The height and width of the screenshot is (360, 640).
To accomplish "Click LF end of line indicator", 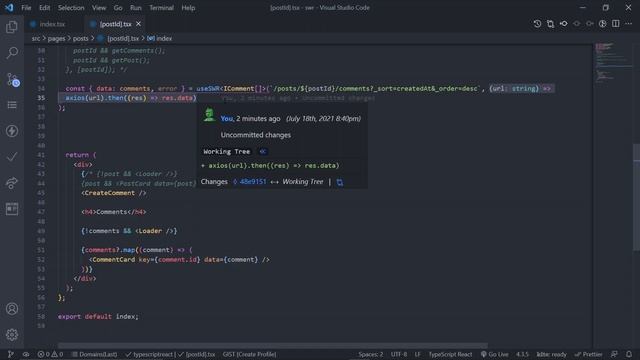I will pyautogui.click(x=418, y=354).
